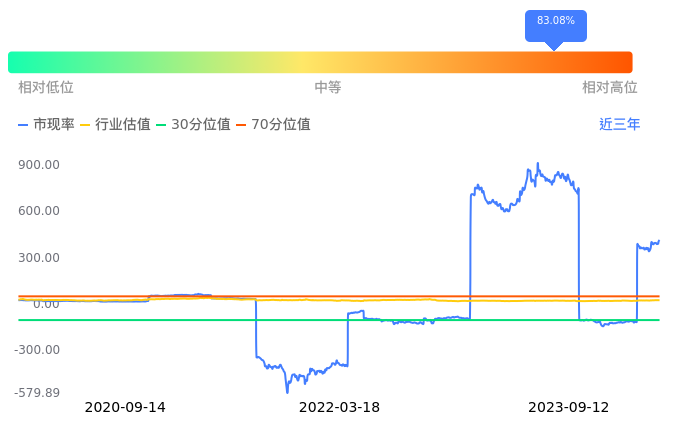
Task: Click the 2022-03-18 date label
Action: pos(340,408)
